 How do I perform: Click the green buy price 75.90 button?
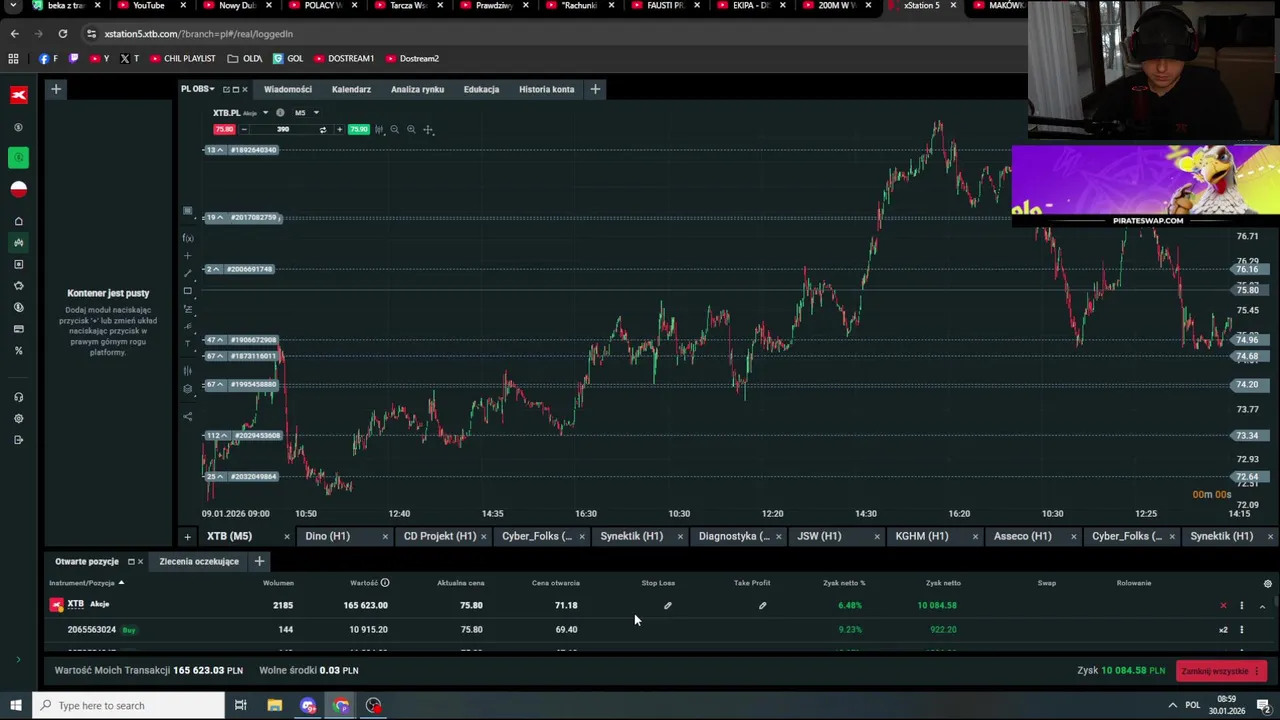click(x=358, y=130)
